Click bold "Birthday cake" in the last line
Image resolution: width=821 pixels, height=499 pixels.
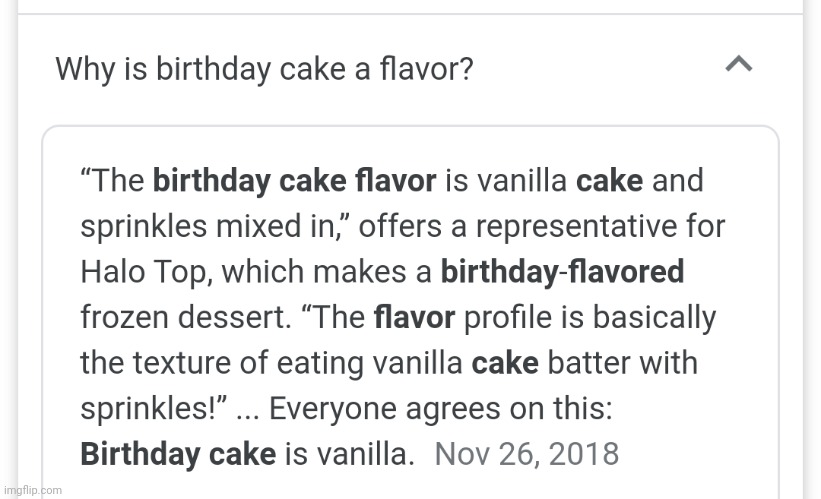click(178, 453)
